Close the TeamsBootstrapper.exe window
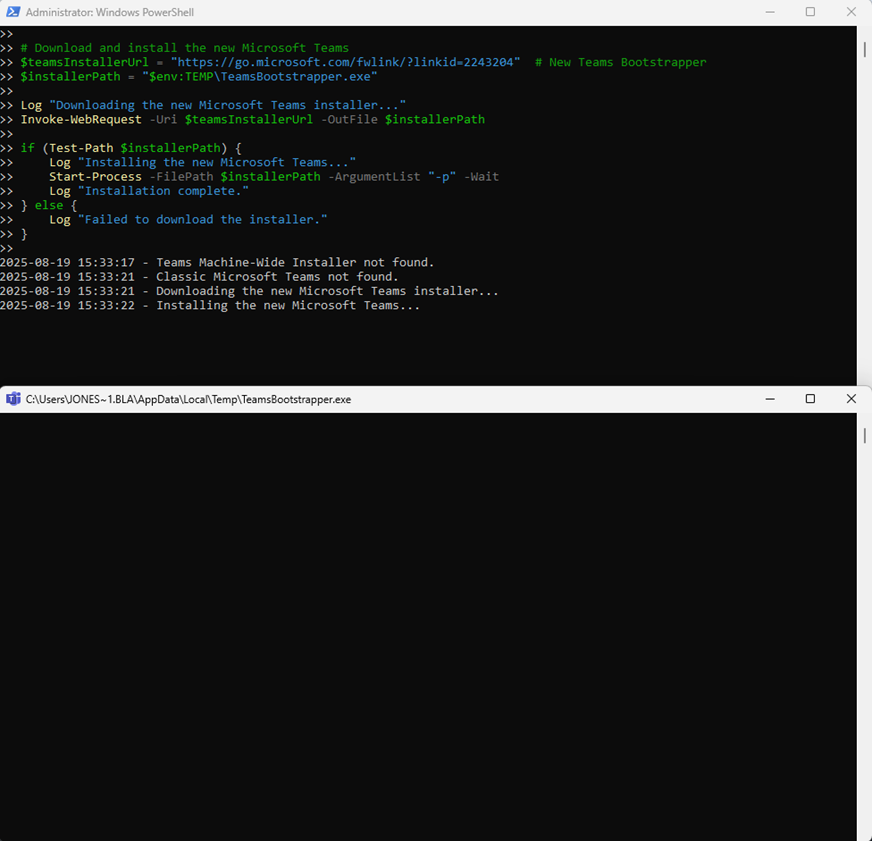 click(x=851, y=398)
